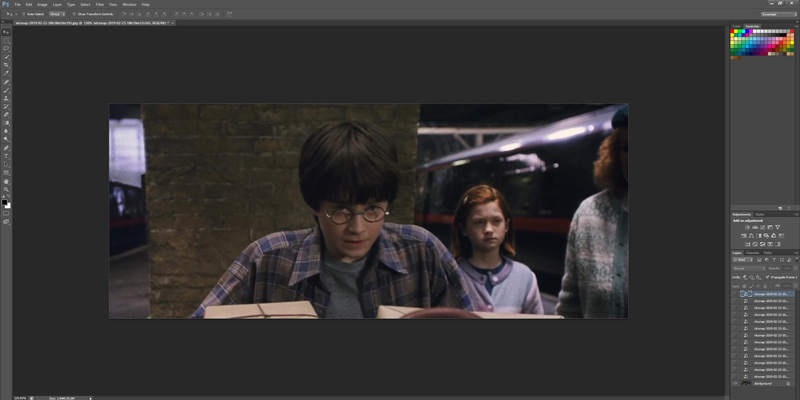Open the Image menu
Viewport: 800px width, 400px height.
42,4
